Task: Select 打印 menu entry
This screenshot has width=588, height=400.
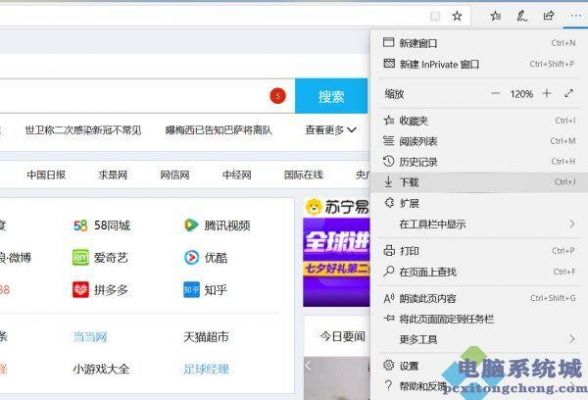Action: click(x=479, y=251)
